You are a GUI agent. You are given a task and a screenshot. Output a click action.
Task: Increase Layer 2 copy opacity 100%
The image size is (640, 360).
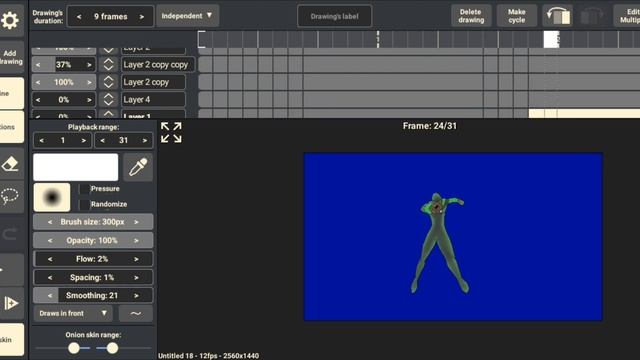point(89,82)
